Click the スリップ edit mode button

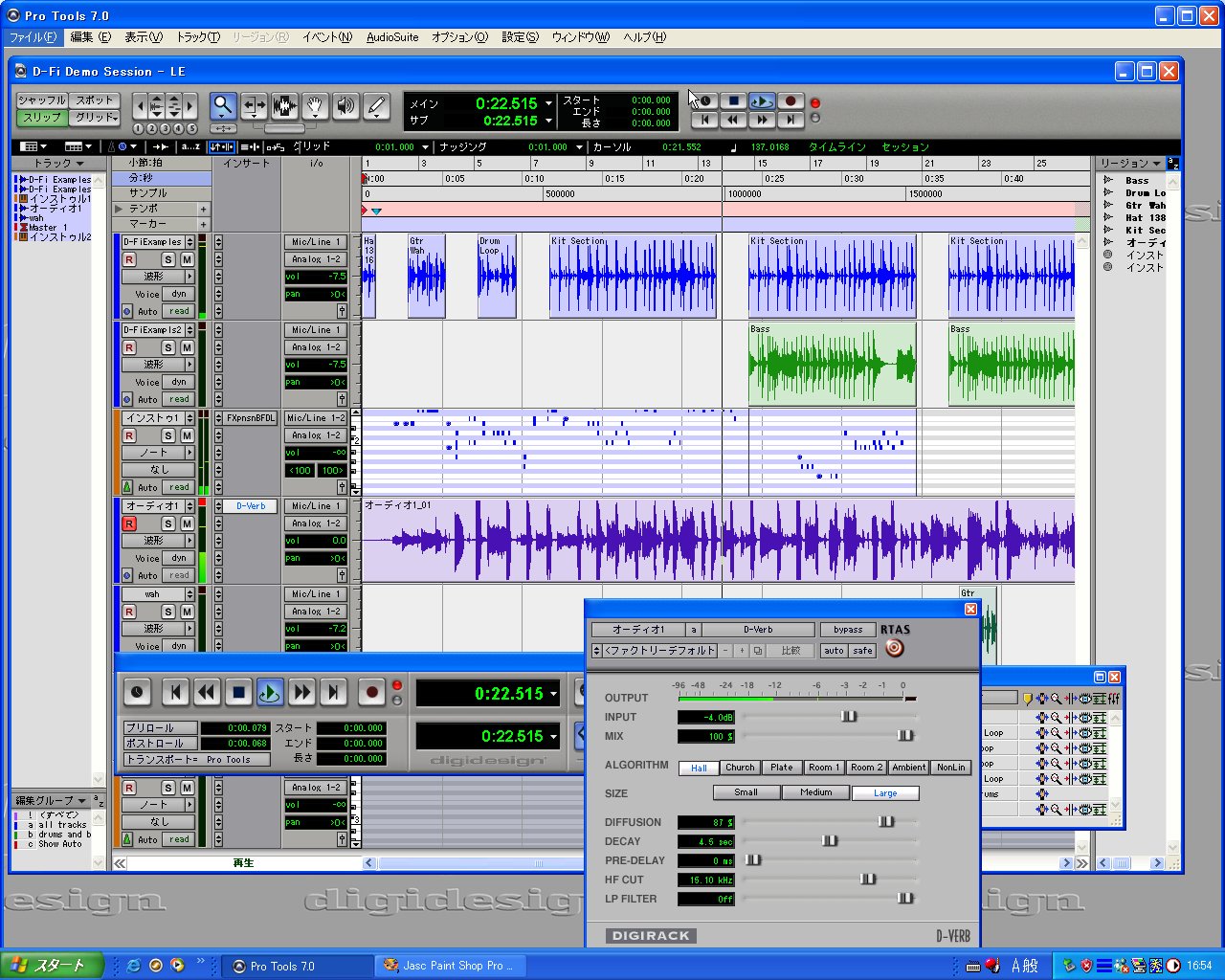point(42,118)
